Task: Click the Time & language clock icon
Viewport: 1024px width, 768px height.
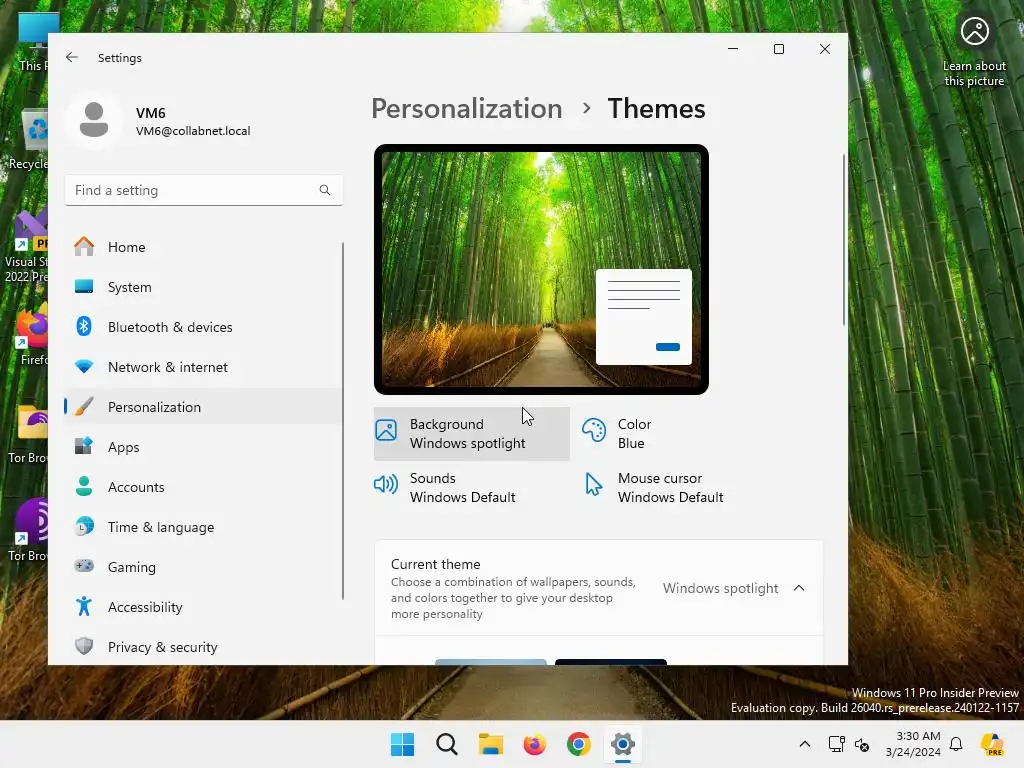Action: click(x=84, y=526)
